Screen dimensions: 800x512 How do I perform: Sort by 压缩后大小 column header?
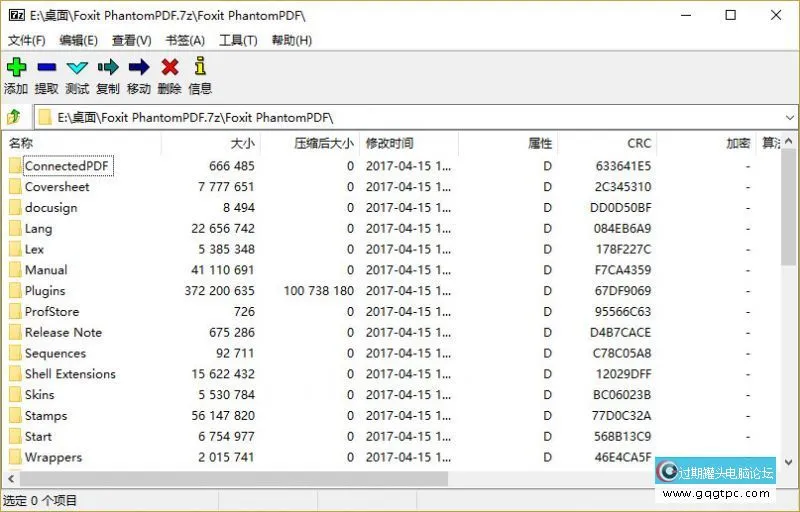click(x=310, y=143)
